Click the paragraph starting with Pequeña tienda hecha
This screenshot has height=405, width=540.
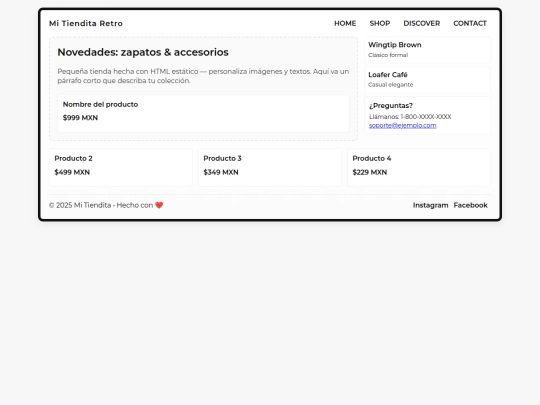[203, 76]
